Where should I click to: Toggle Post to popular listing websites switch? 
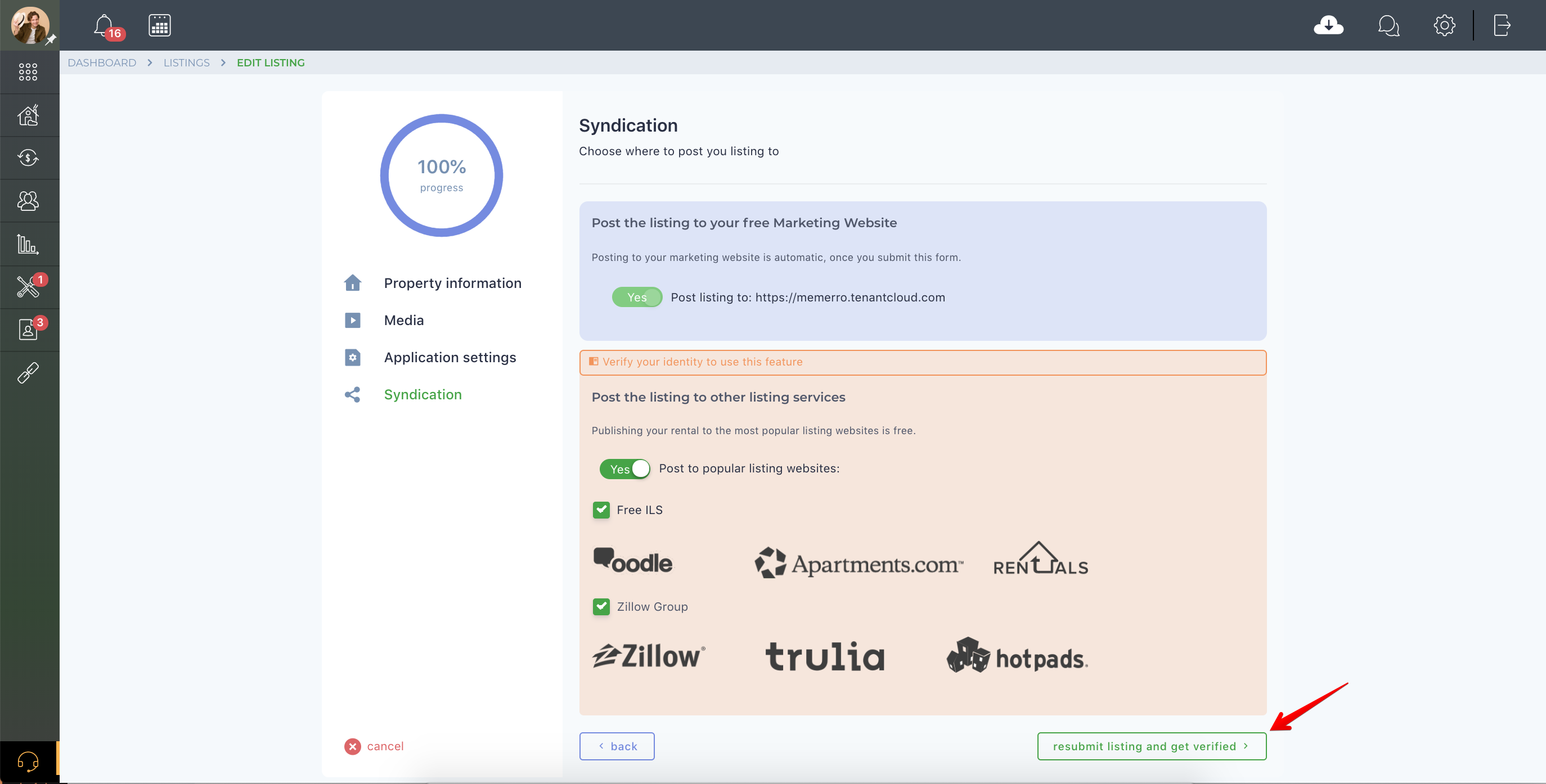(x=625, y=468)
